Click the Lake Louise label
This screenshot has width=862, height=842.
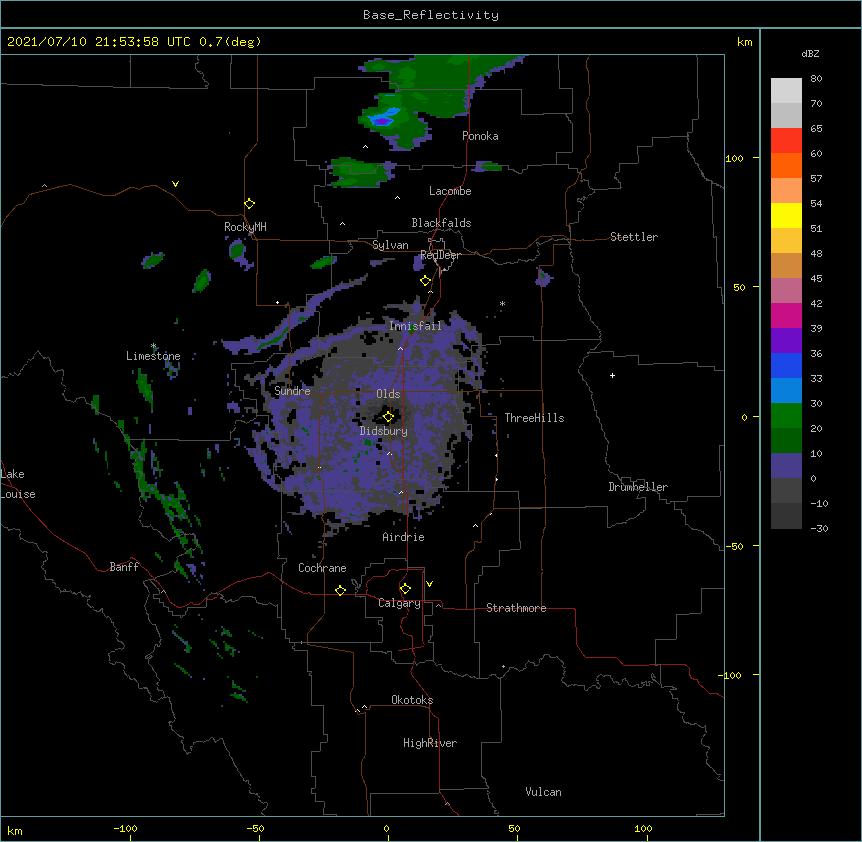coord(18,484)
